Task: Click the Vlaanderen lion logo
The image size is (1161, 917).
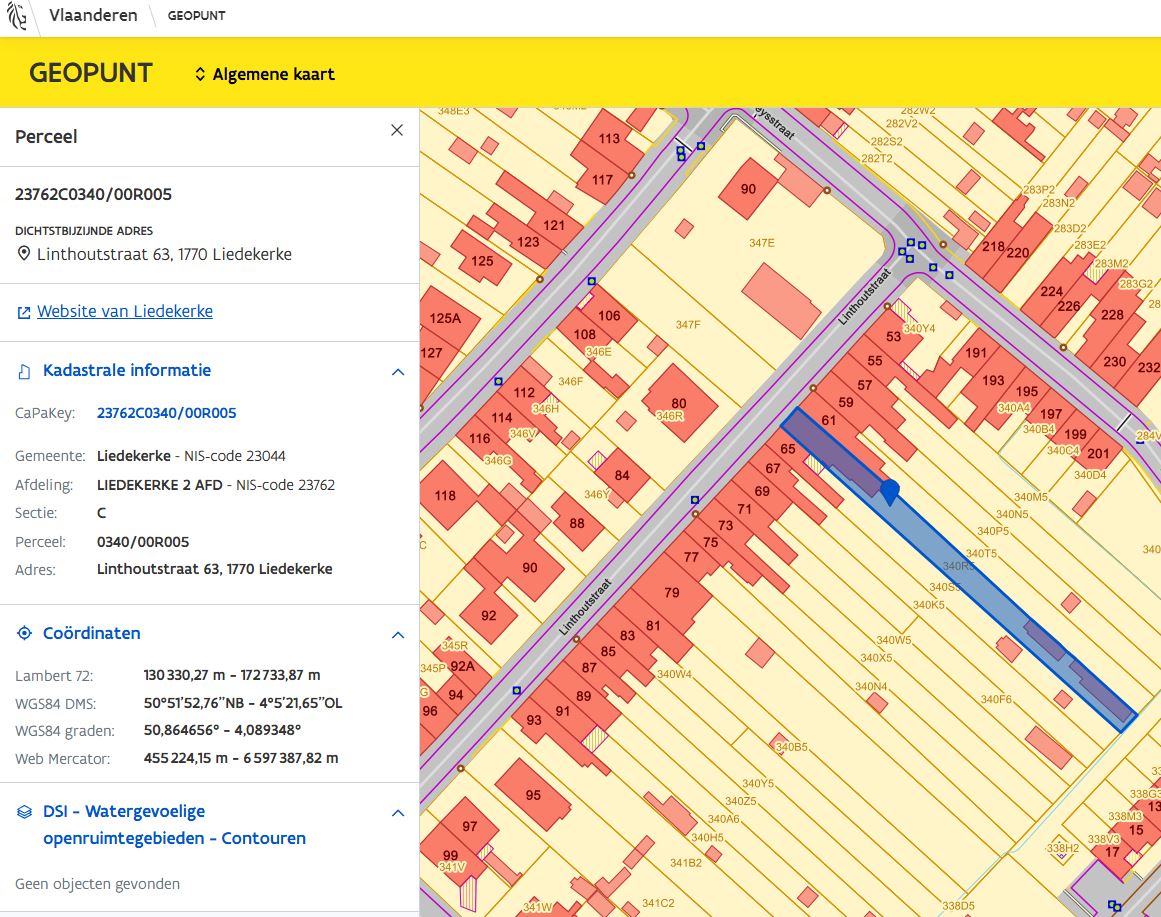Action: point(17,17)
